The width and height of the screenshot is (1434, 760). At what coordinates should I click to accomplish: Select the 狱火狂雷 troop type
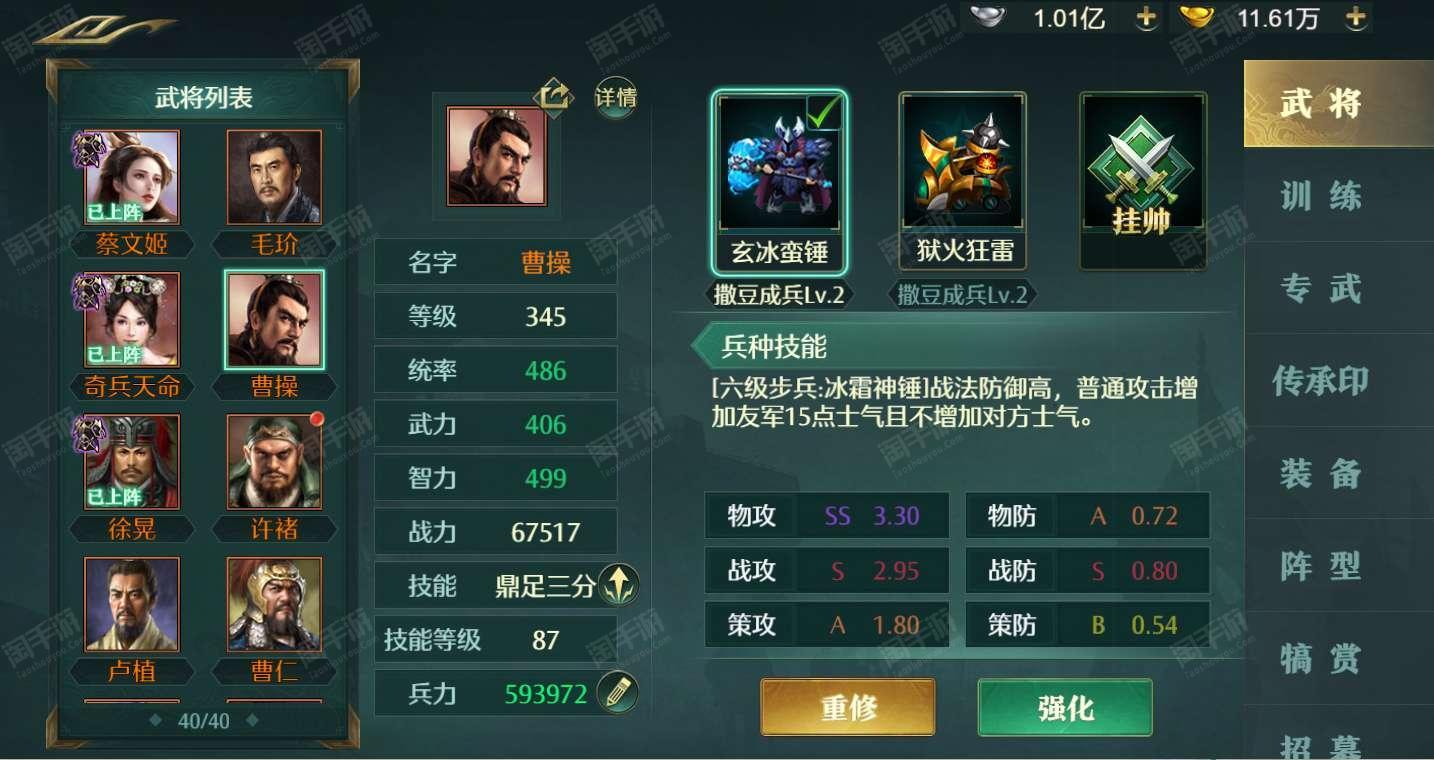[x=964, y=183]
